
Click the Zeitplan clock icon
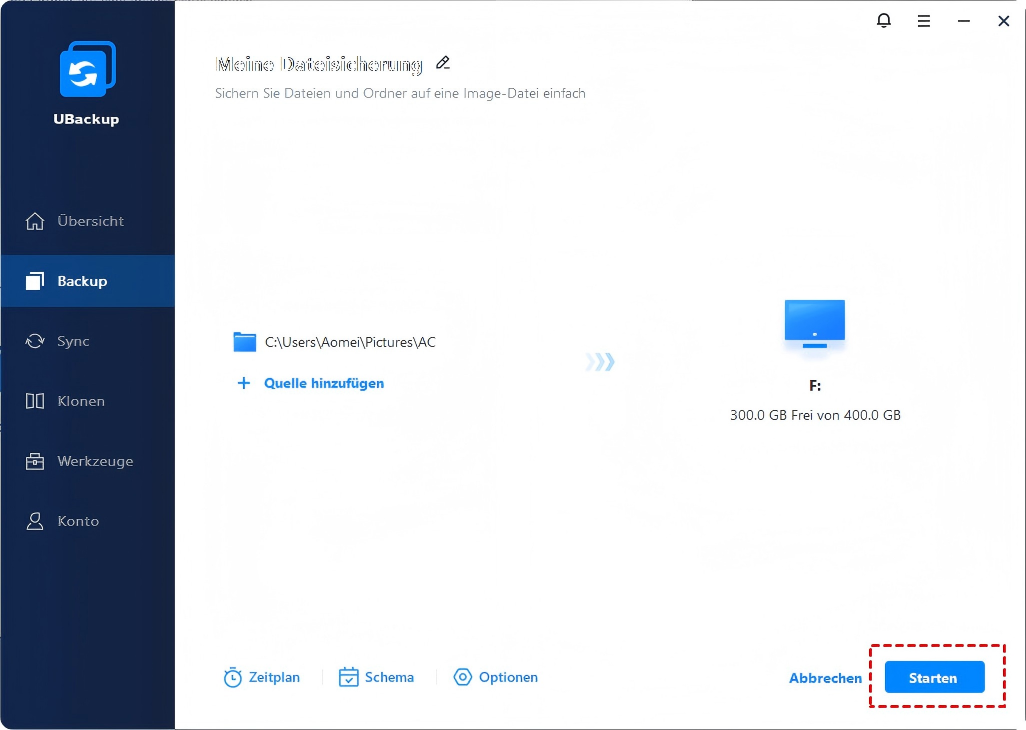[233, 677]
